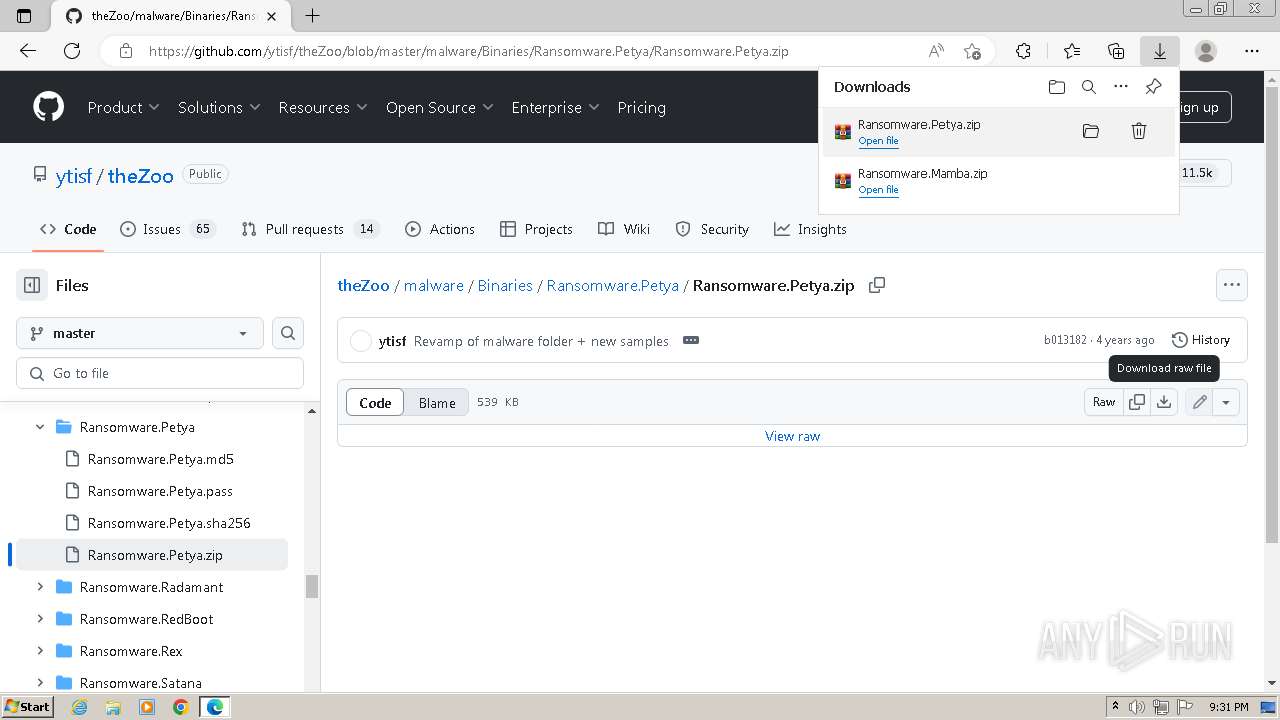Screen dimensions: 1280x720
Task: Click the Go to file search field
Action: (x=160, y=373)
